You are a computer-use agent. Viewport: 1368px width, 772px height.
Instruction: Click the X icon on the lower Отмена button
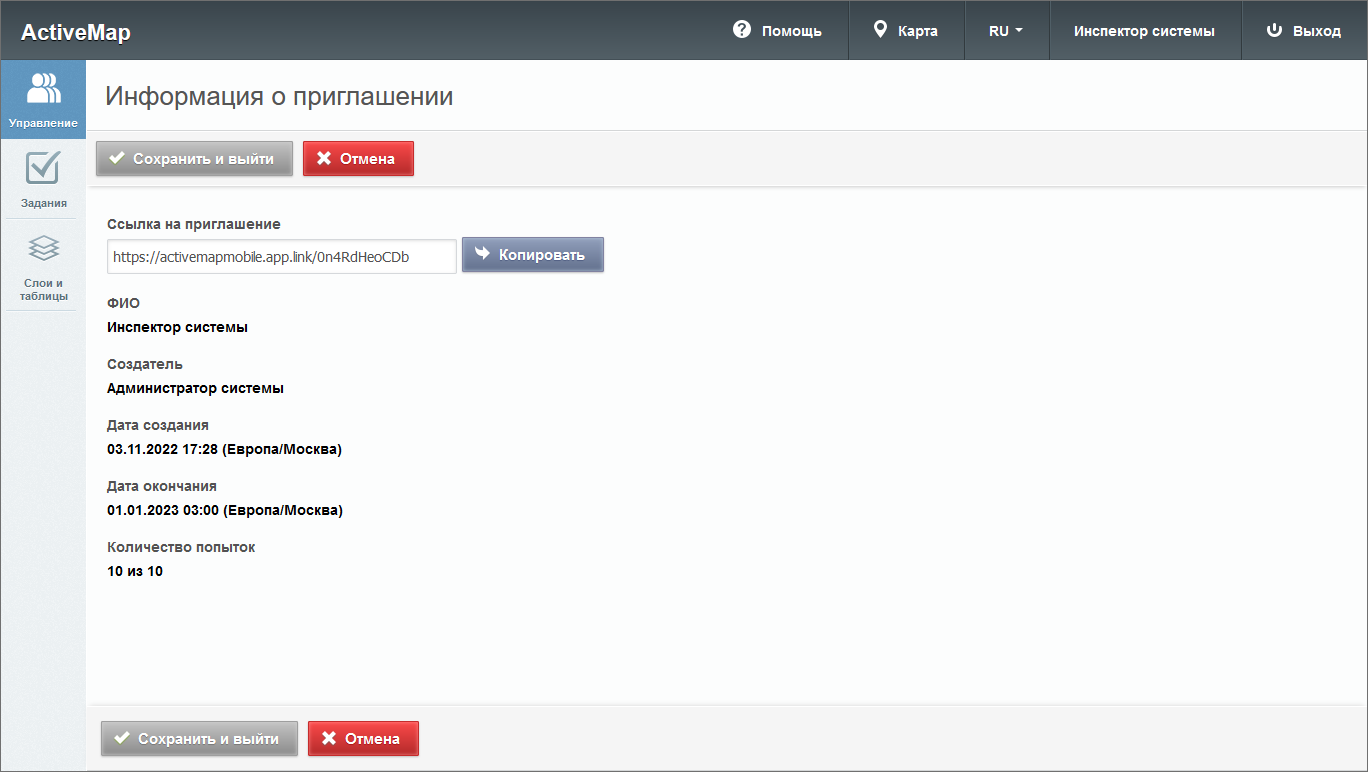[329, 739]
